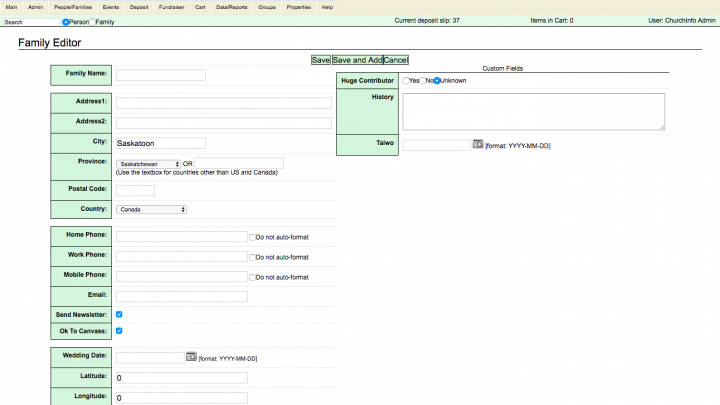Open the Data/Reports menu
This screenshot has width=720, height=405.
coord(231,7)
